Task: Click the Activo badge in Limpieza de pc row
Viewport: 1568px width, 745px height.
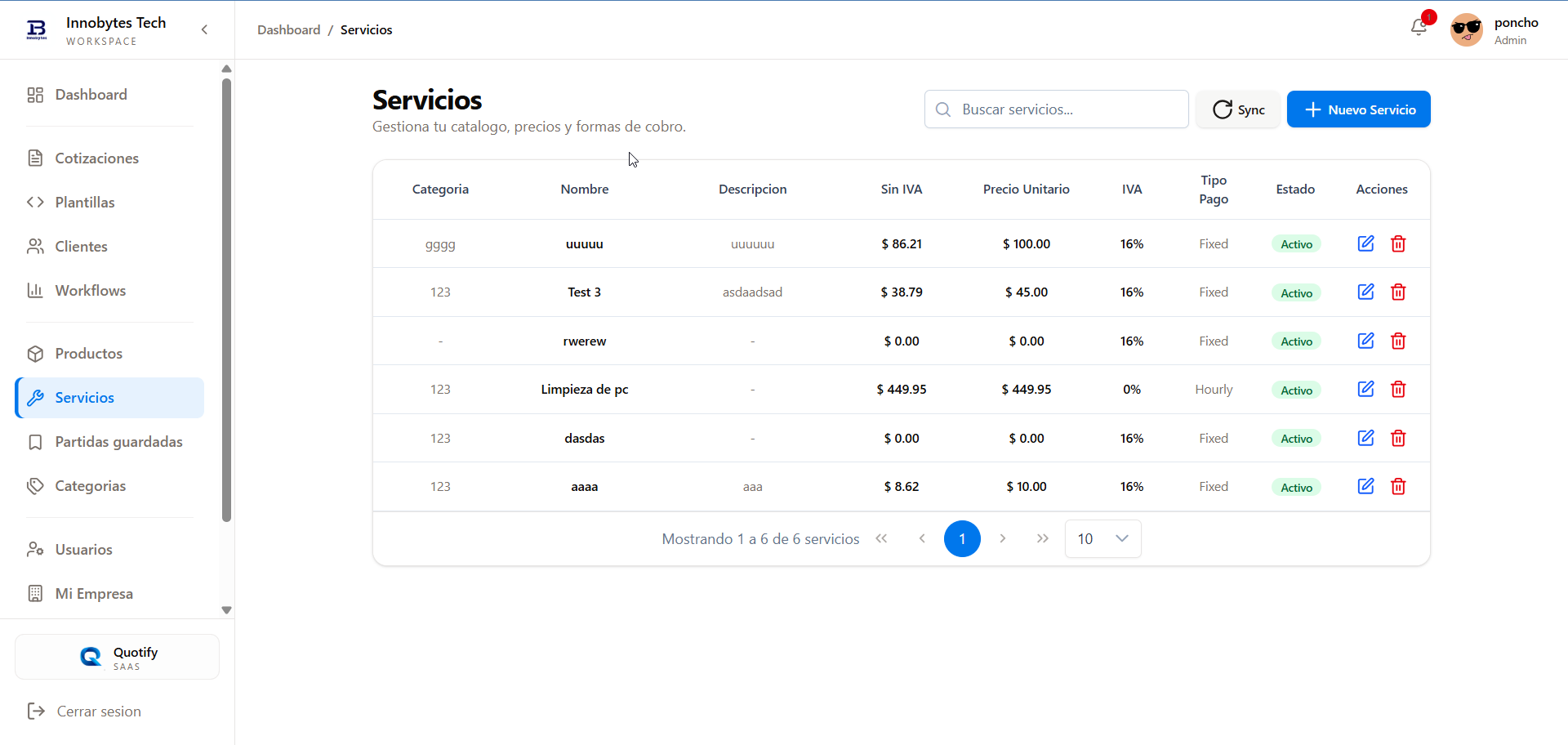Action: coord(1296,390)
